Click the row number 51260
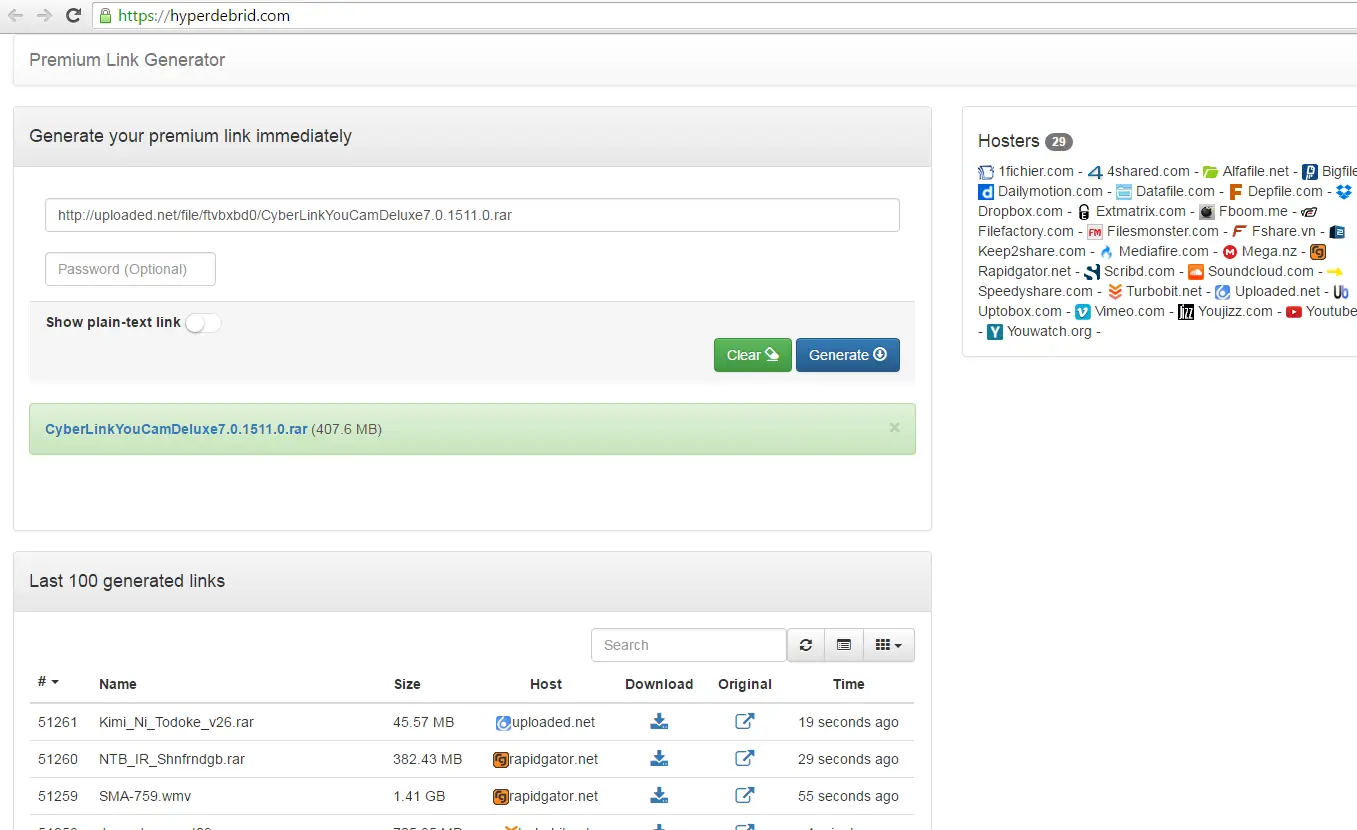 pyautogui.click(x=58, y=759)
